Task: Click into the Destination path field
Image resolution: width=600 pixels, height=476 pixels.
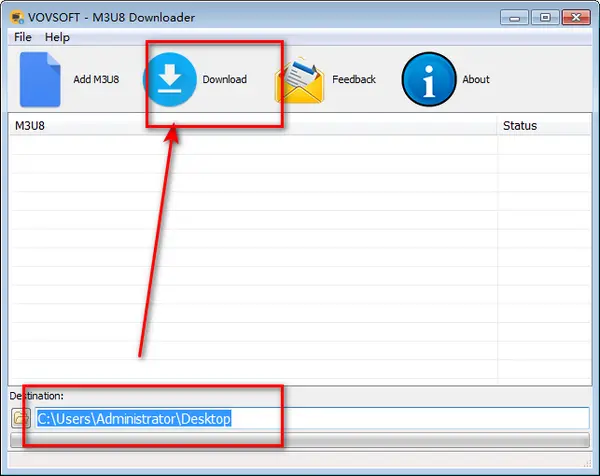Action: tap(312, 418)
